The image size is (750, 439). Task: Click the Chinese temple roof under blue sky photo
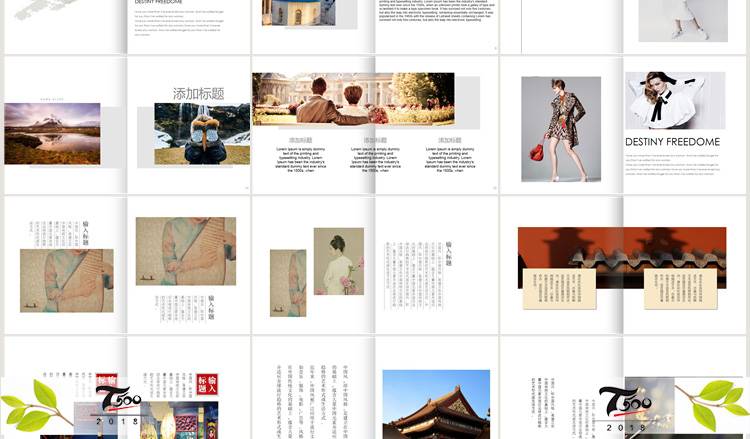(436, 404)
